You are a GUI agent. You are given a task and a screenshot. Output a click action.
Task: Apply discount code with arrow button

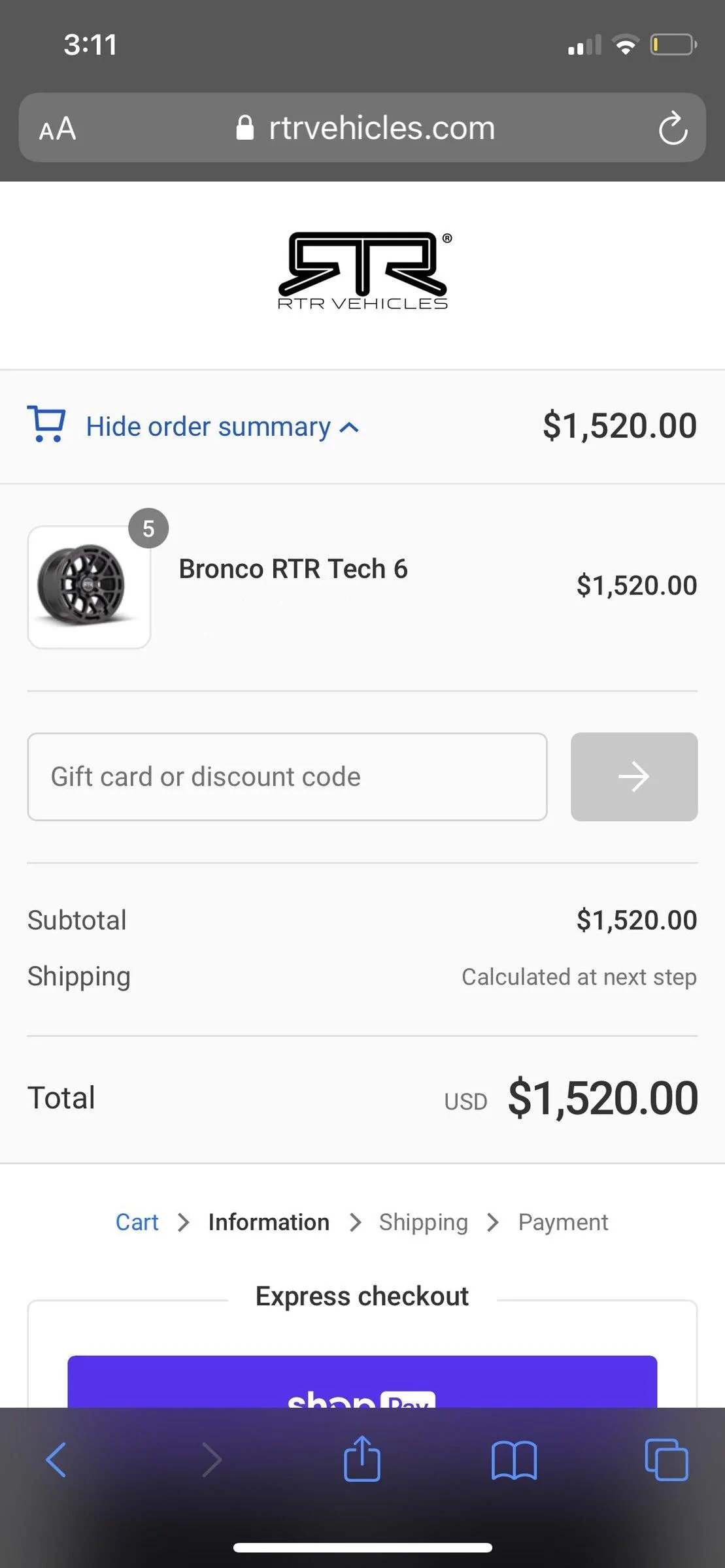pyautogui.click(x=633, y=777)
